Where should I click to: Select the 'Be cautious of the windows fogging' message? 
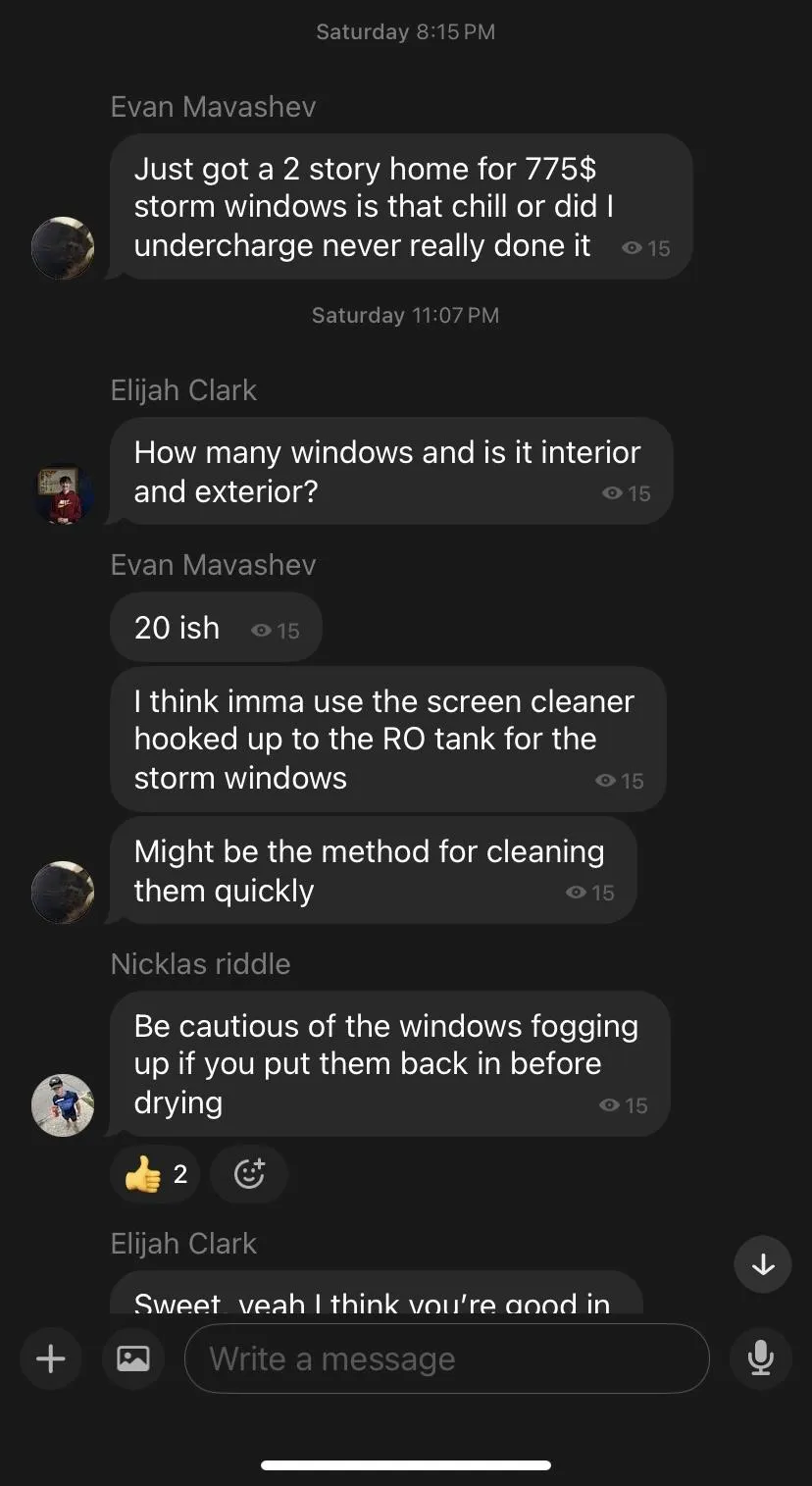click(389, 1063)
